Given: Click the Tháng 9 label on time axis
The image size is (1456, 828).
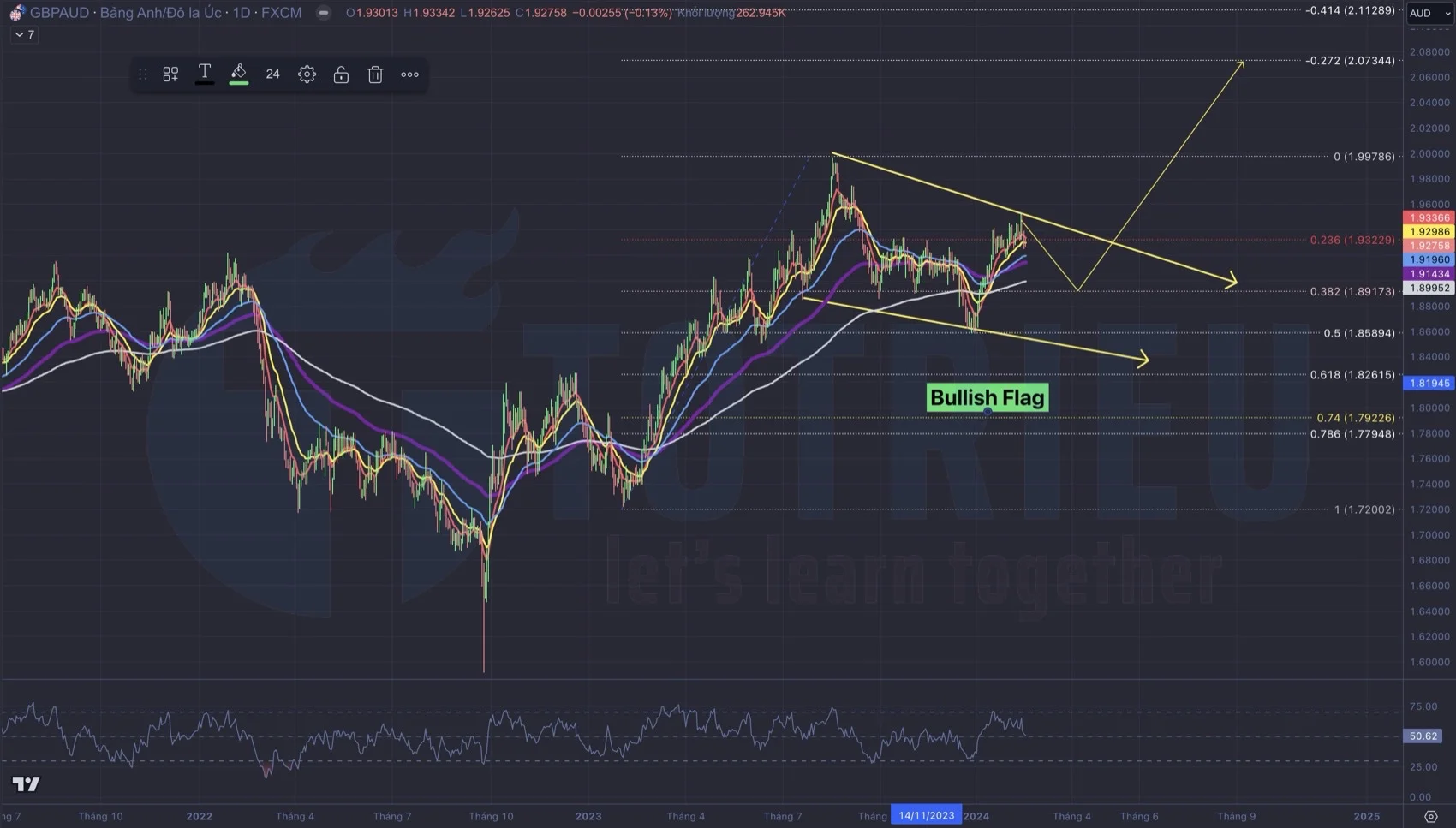Looking at the screenshot, I should point(1237,816).
